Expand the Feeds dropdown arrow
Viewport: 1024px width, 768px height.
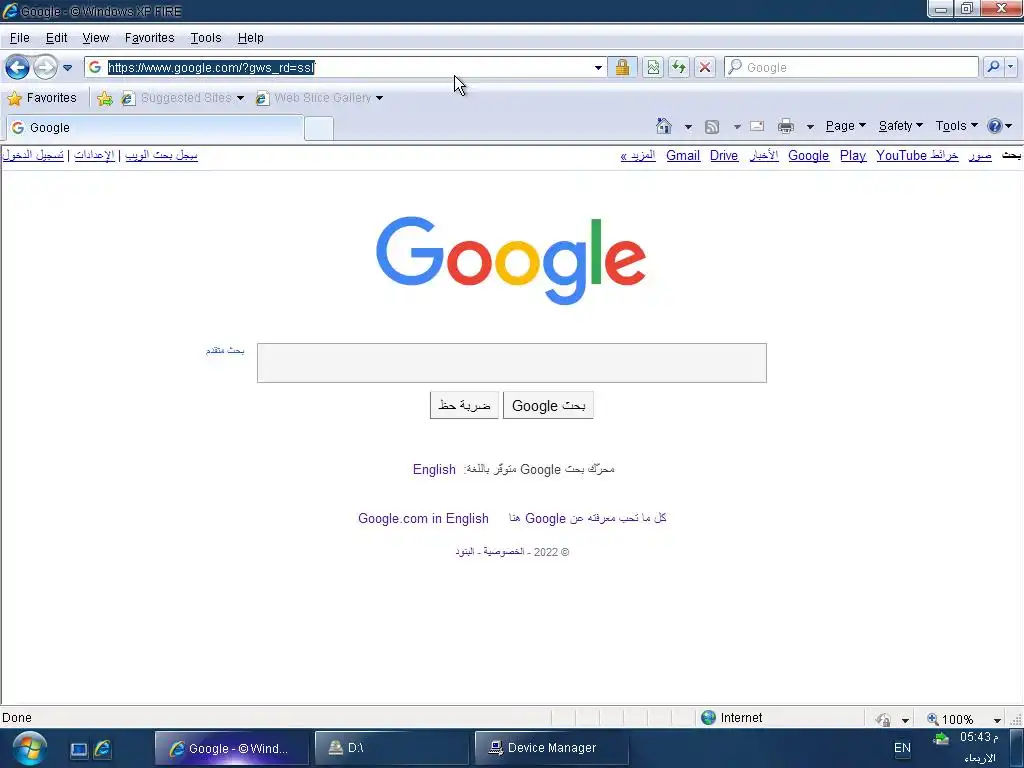pyautogui.click(x=737, y=127)
